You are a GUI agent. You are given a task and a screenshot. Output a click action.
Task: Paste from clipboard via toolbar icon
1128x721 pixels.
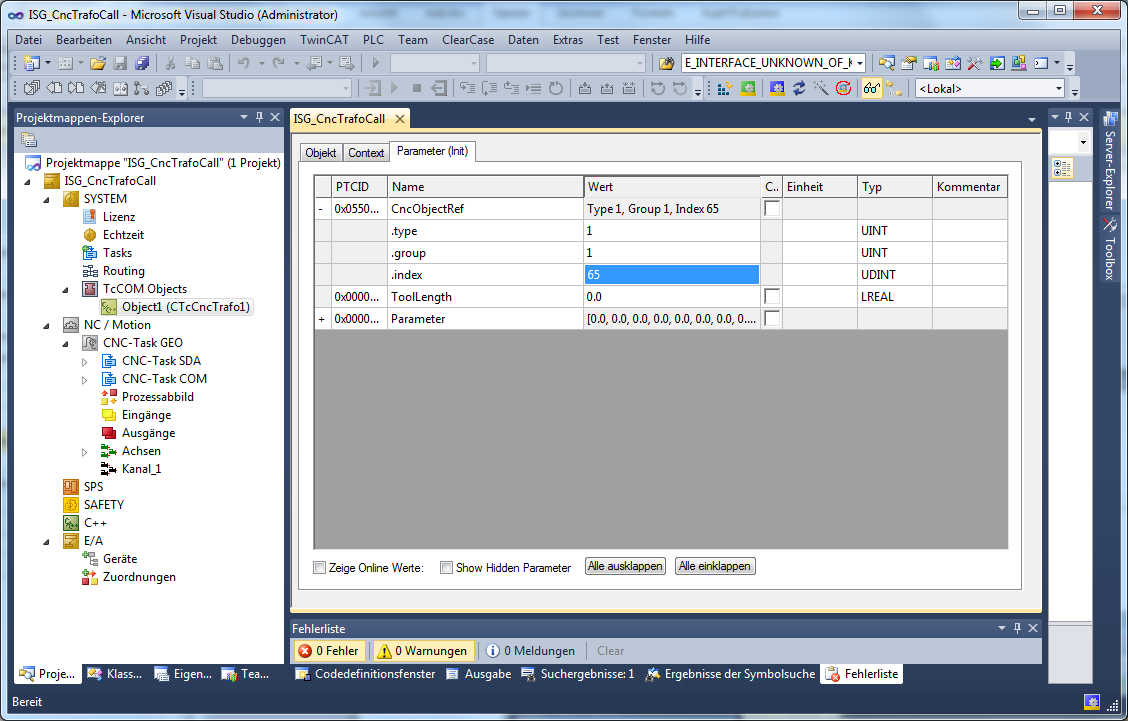point(216,62)
